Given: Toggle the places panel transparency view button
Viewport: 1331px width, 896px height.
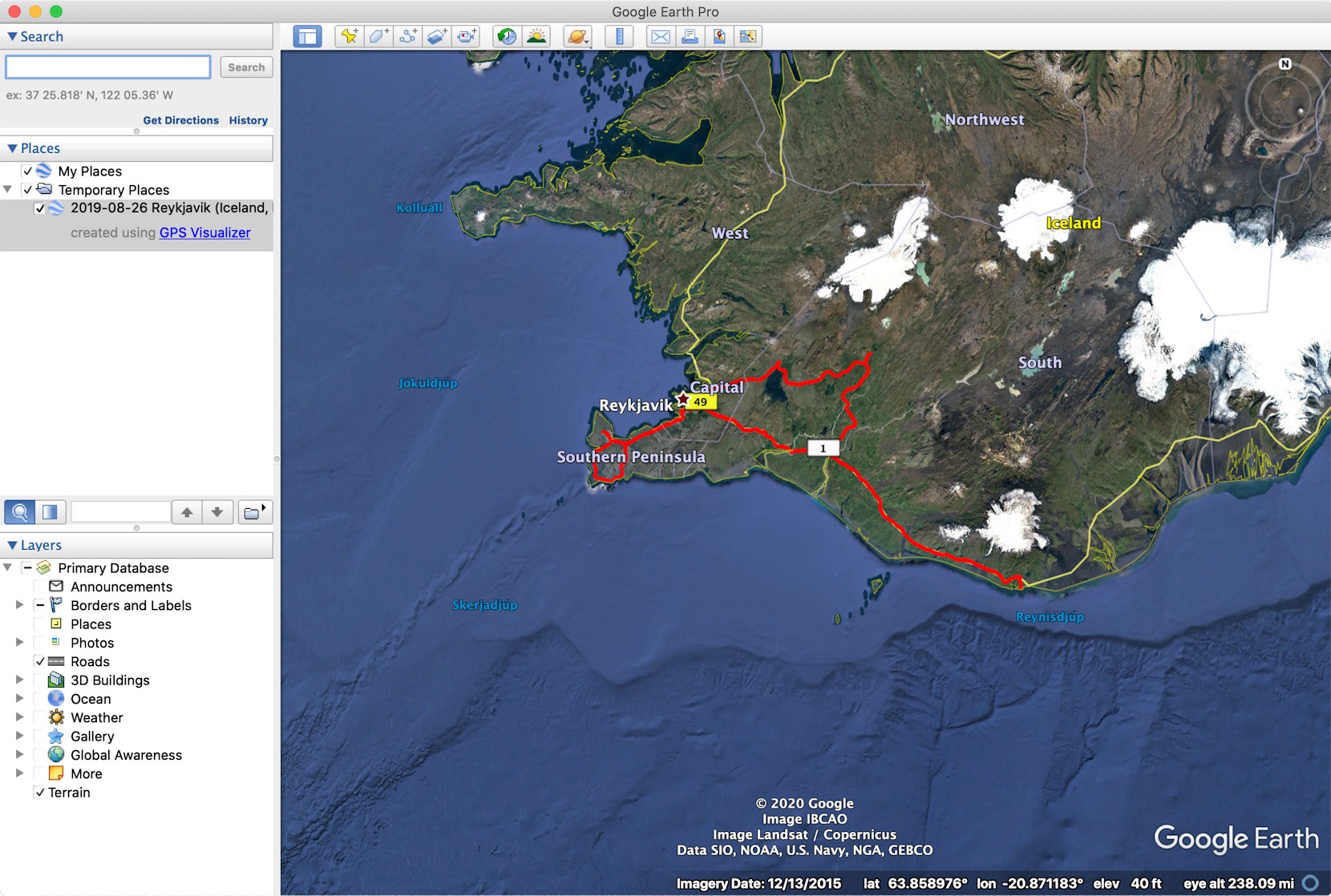Looking at the screenshot, I should [x=50, y=512].
